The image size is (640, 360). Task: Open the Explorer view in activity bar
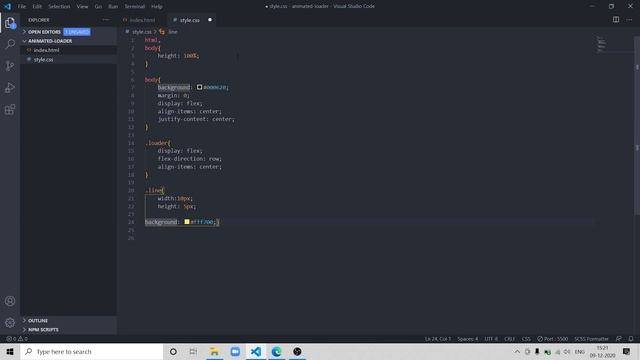[x=10, y=23]
